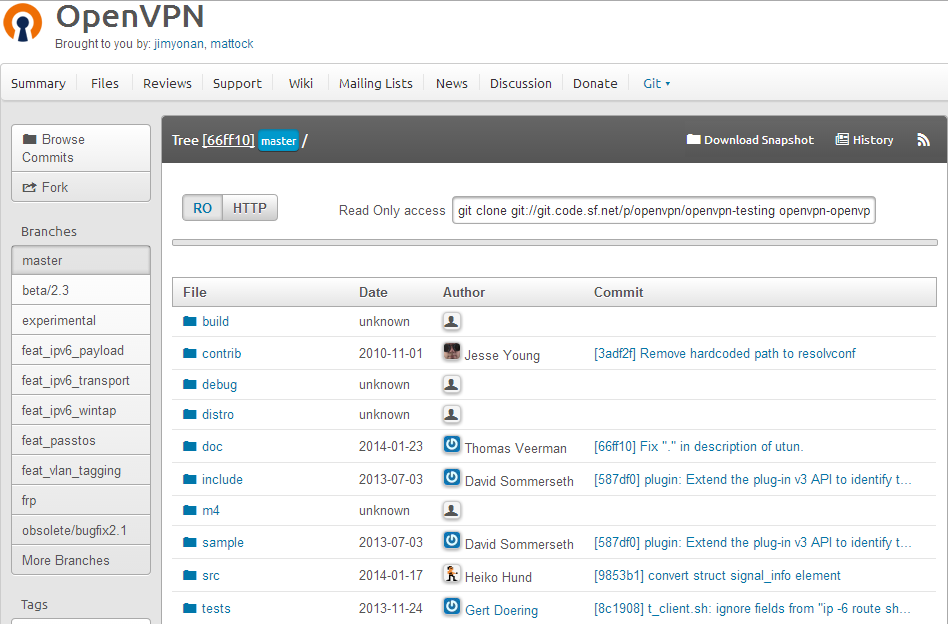View the History page
The width and height of the screenshot is (948, 624).
point(865,140)
